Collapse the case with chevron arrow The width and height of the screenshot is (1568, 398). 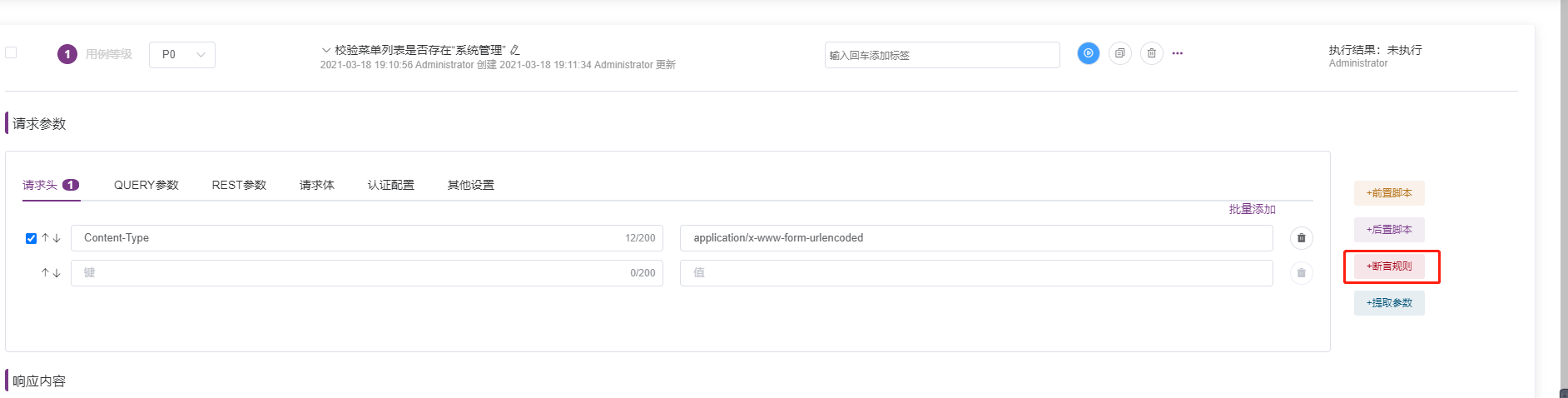326,50
